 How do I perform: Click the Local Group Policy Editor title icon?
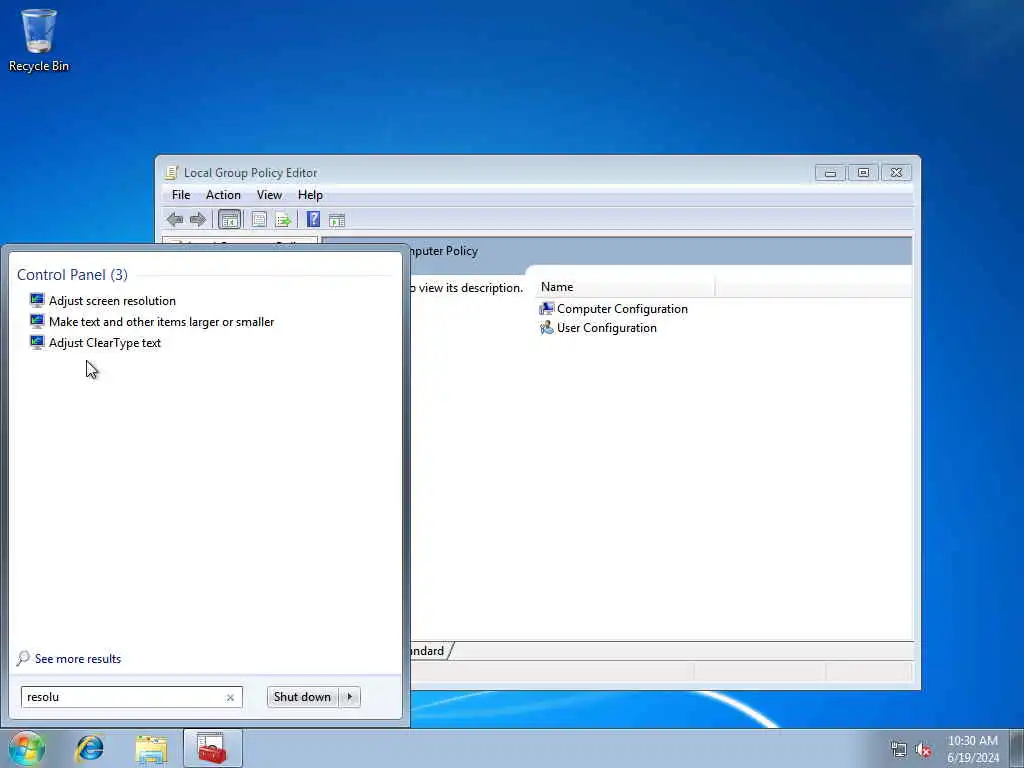click(x=171, y=172)
